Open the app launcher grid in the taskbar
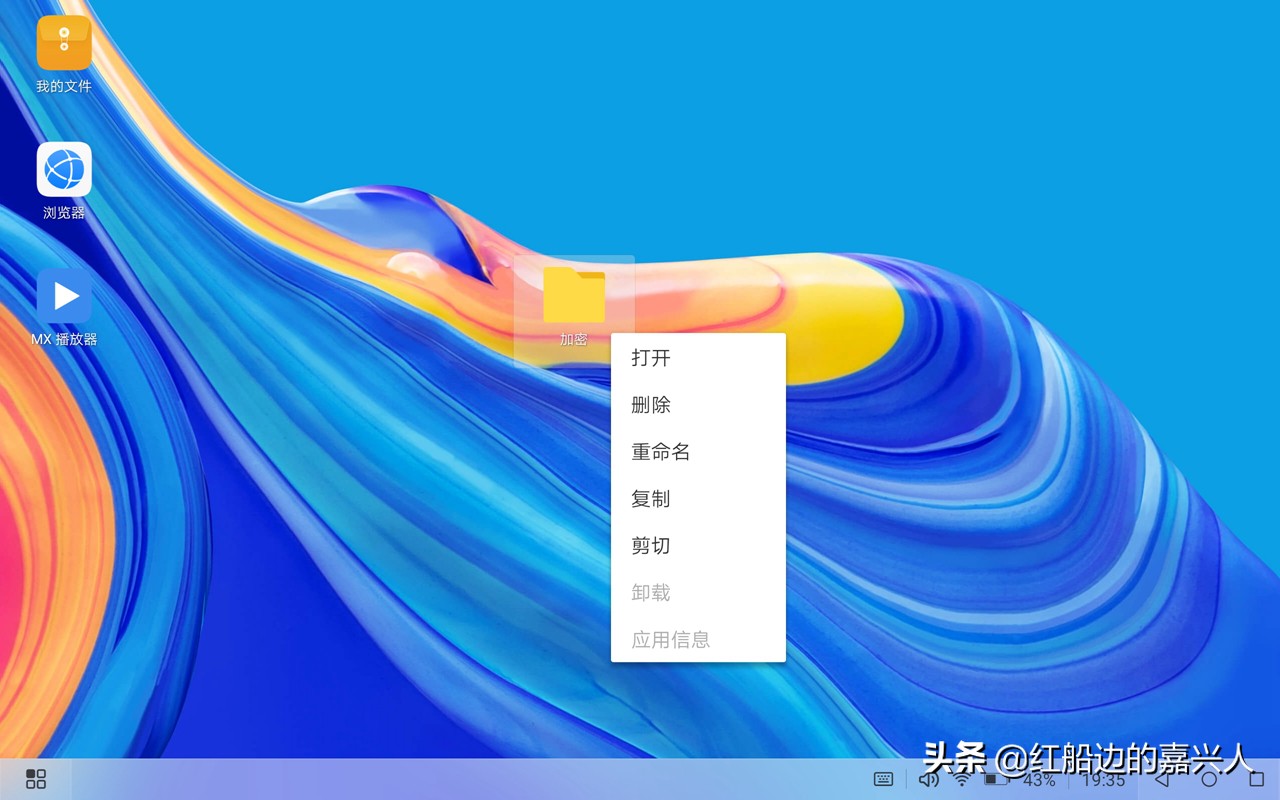The image size is (1280, 800). pyautogui.click(x=34, y=778)
